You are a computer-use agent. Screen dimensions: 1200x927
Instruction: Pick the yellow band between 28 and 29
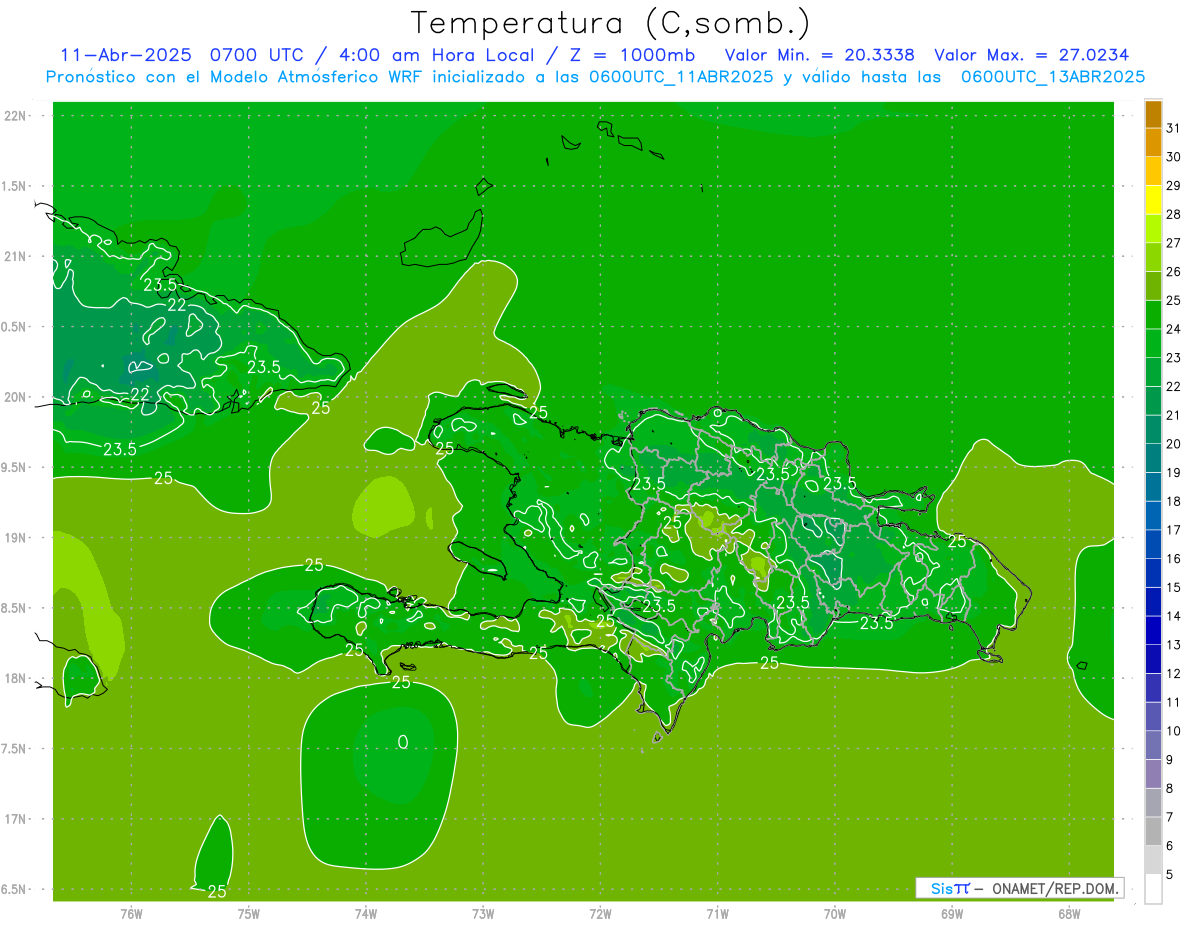coord(1153,200)
